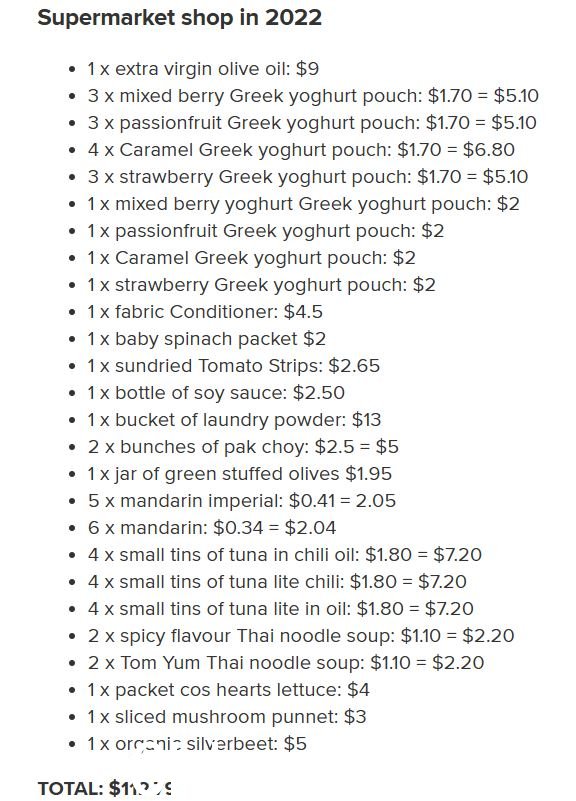Select the 3 x strawberry Greek yoghurt item
Viewport: 576px width, 801px height.
tap(307, 177)
